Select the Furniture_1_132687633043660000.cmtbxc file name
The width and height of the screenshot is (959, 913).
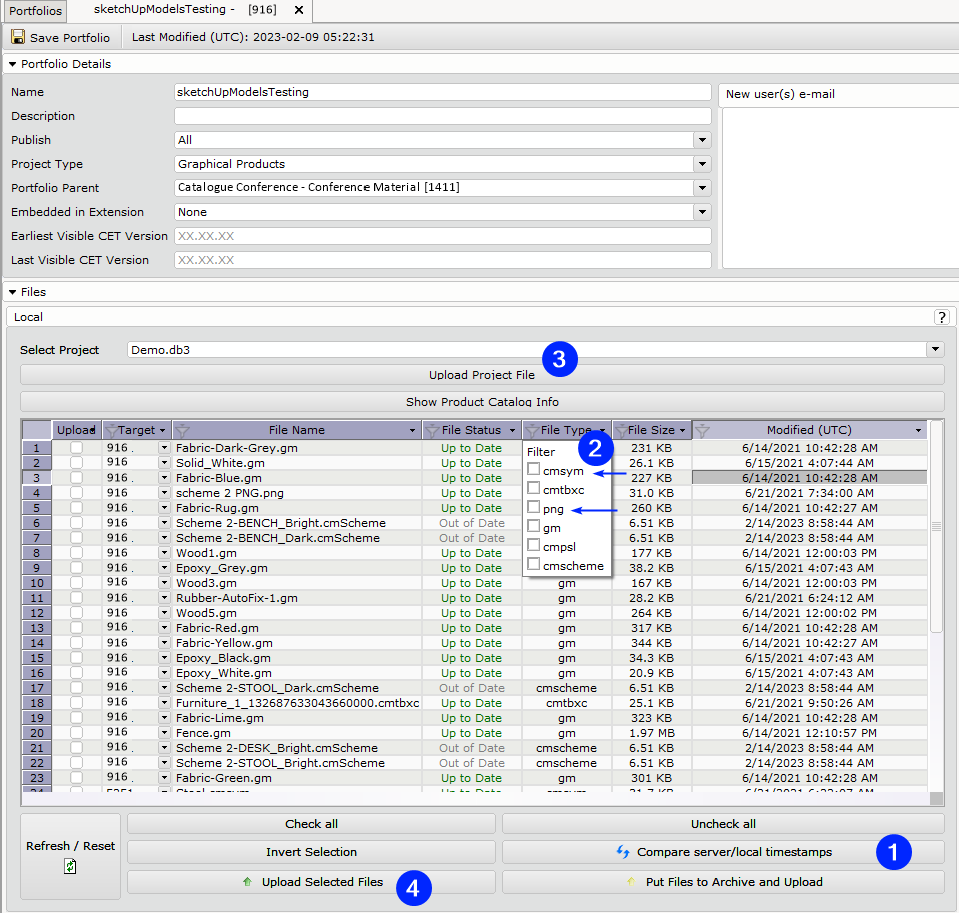click(x=297, y=703)
